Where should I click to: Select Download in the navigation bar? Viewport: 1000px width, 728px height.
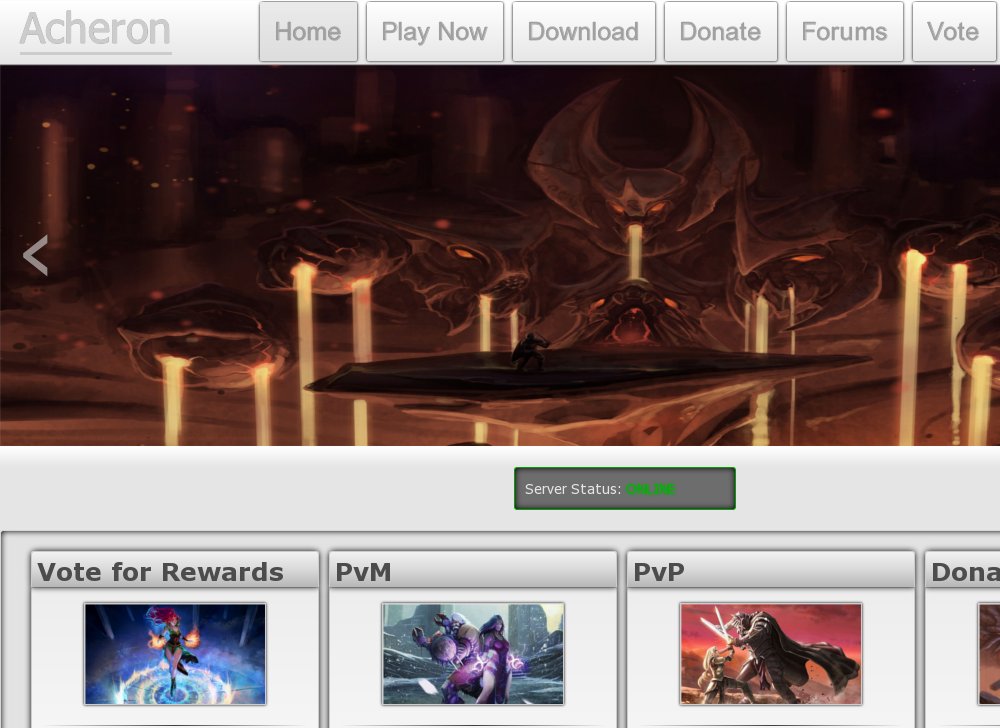click(x=583, y=32)
